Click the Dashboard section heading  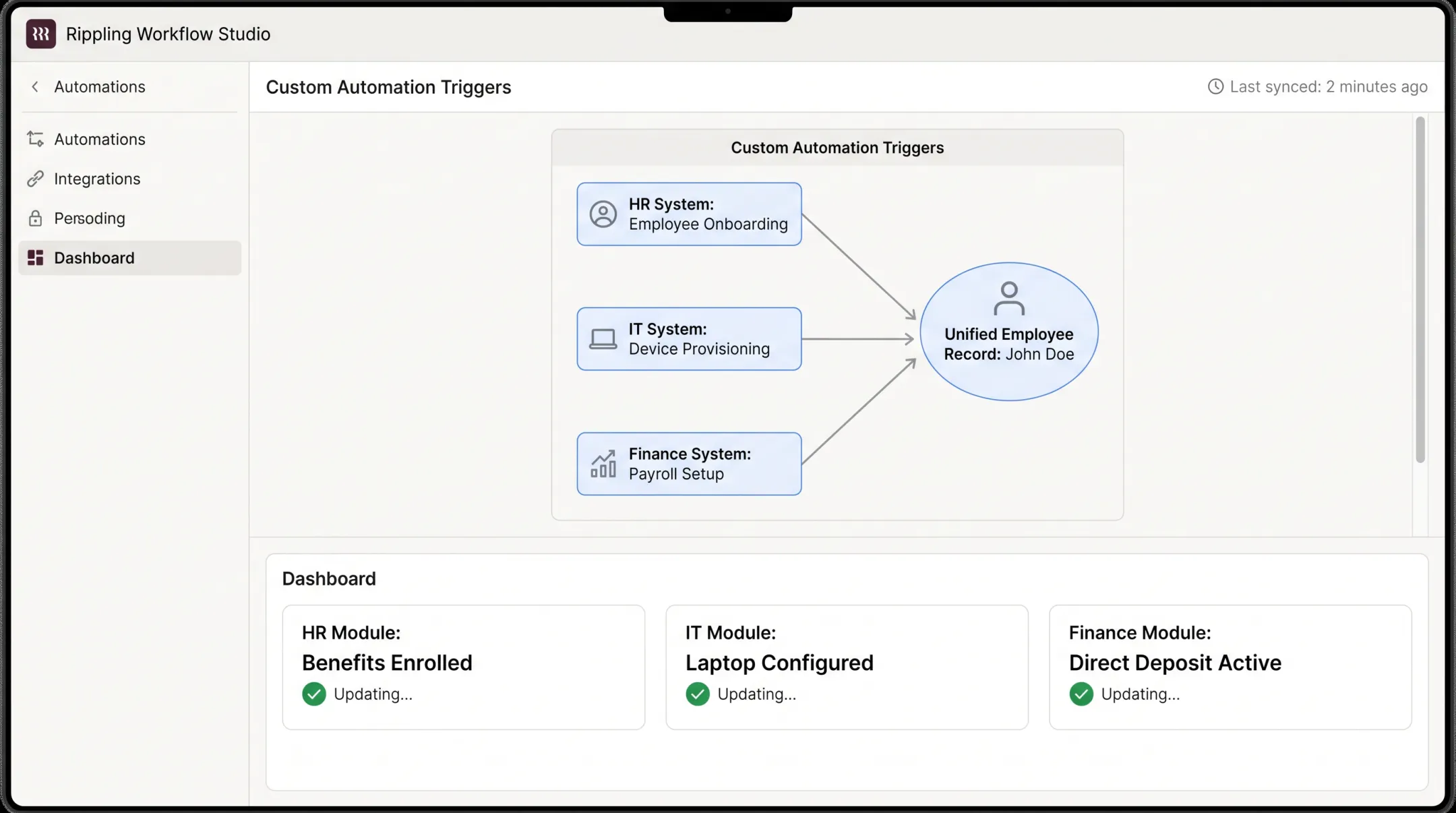[x=329, y=578]
